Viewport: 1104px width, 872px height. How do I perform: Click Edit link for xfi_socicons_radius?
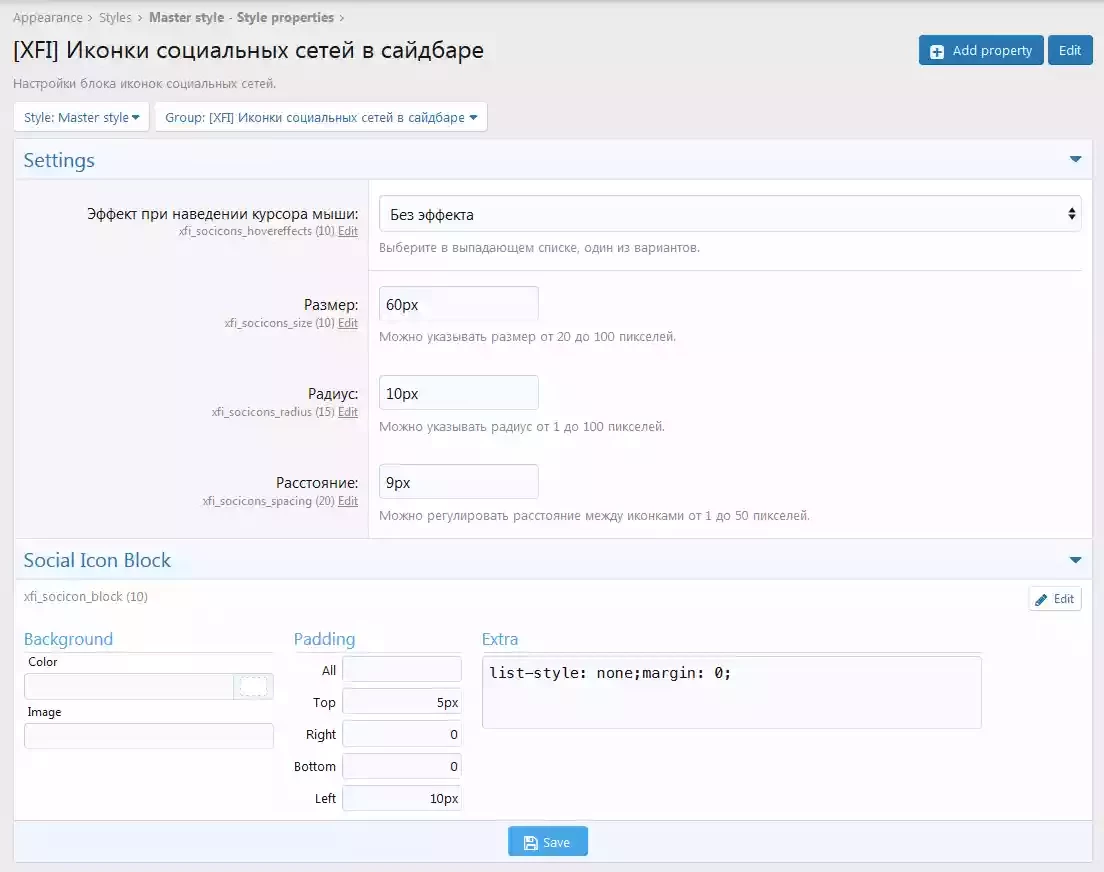(x=348, y=412)
